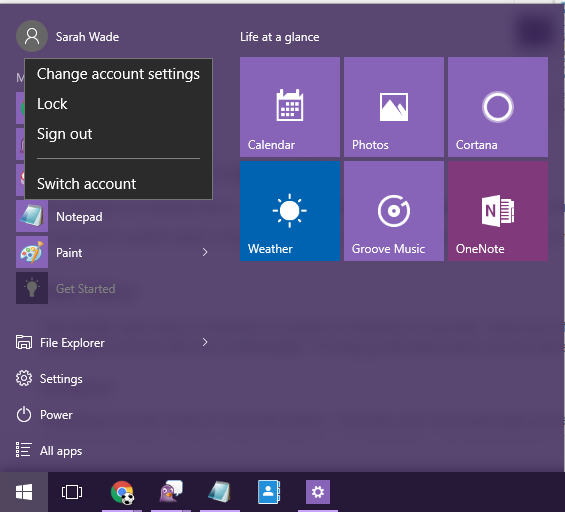
Task: Open Notepad from the app list
Action: point(114,216)
